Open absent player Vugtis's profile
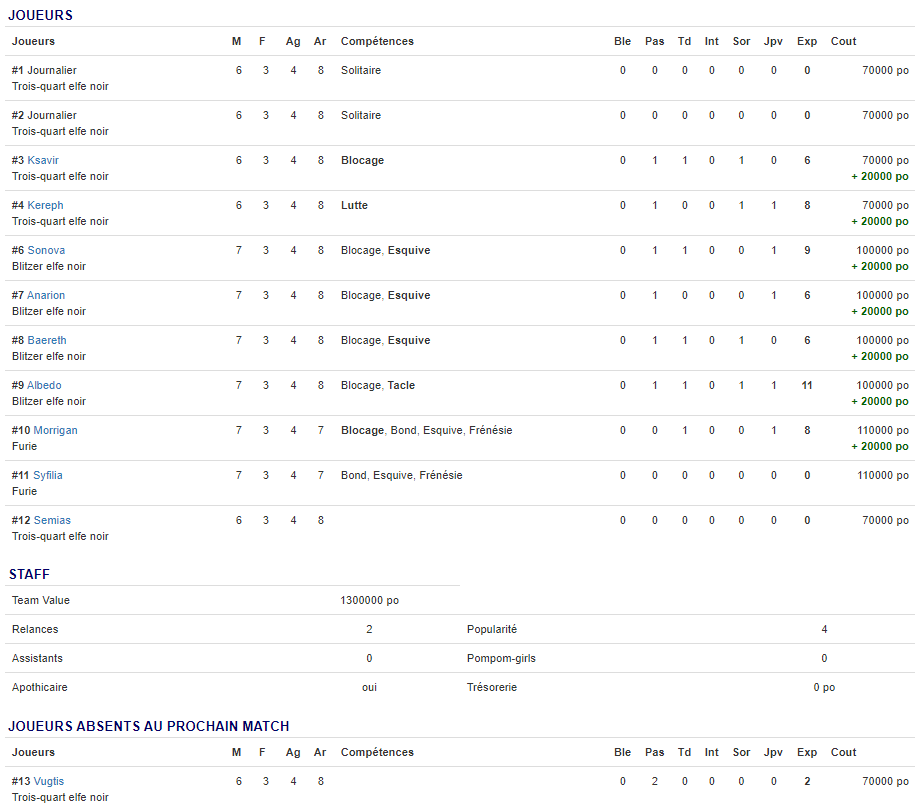This screenshot has height=804, width=924. click(x=49, y=781)
